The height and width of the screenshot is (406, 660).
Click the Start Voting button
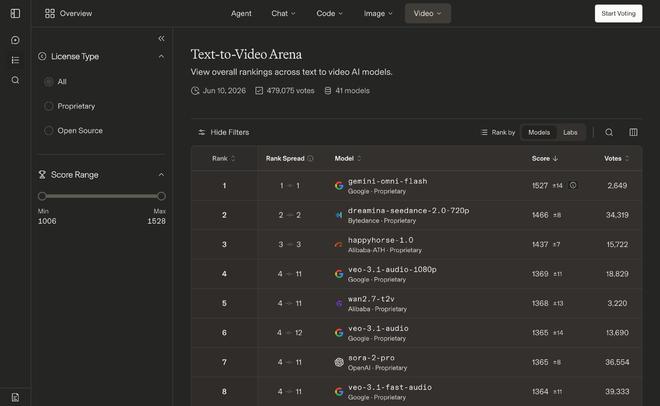(618, 13)
